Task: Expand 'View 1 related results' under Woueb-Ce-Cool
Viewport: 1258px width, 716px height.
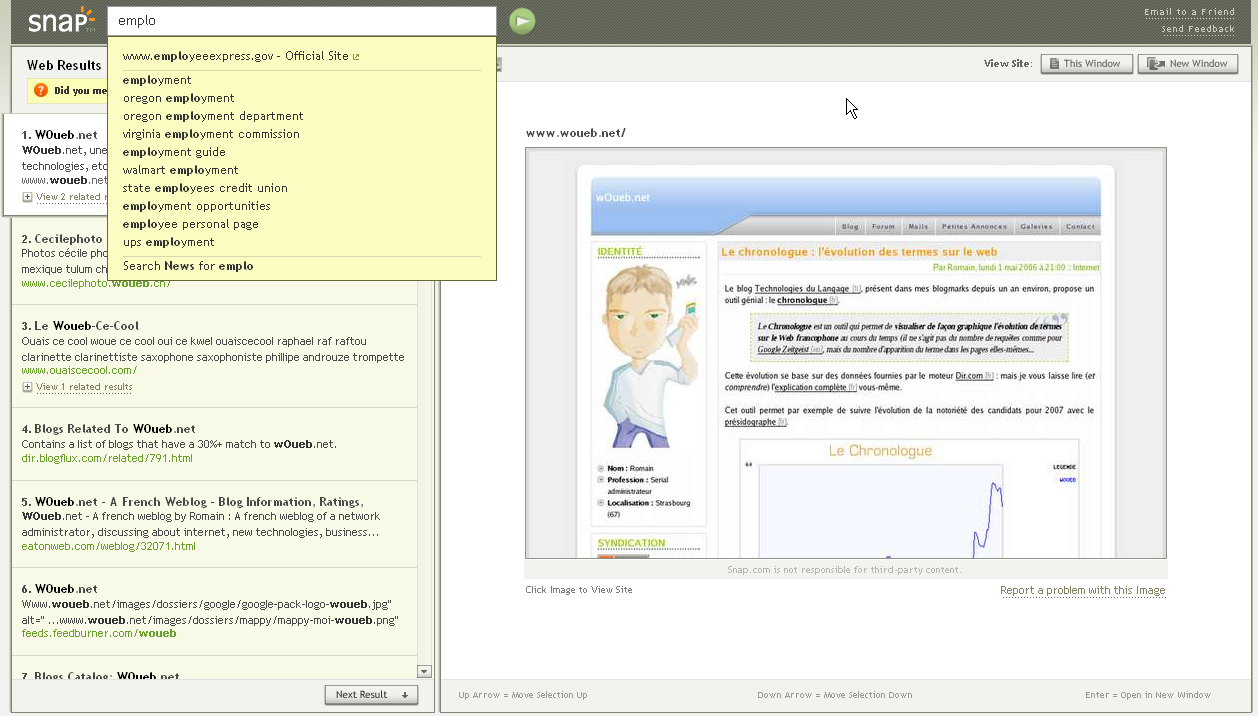Action: click(77, 387)
